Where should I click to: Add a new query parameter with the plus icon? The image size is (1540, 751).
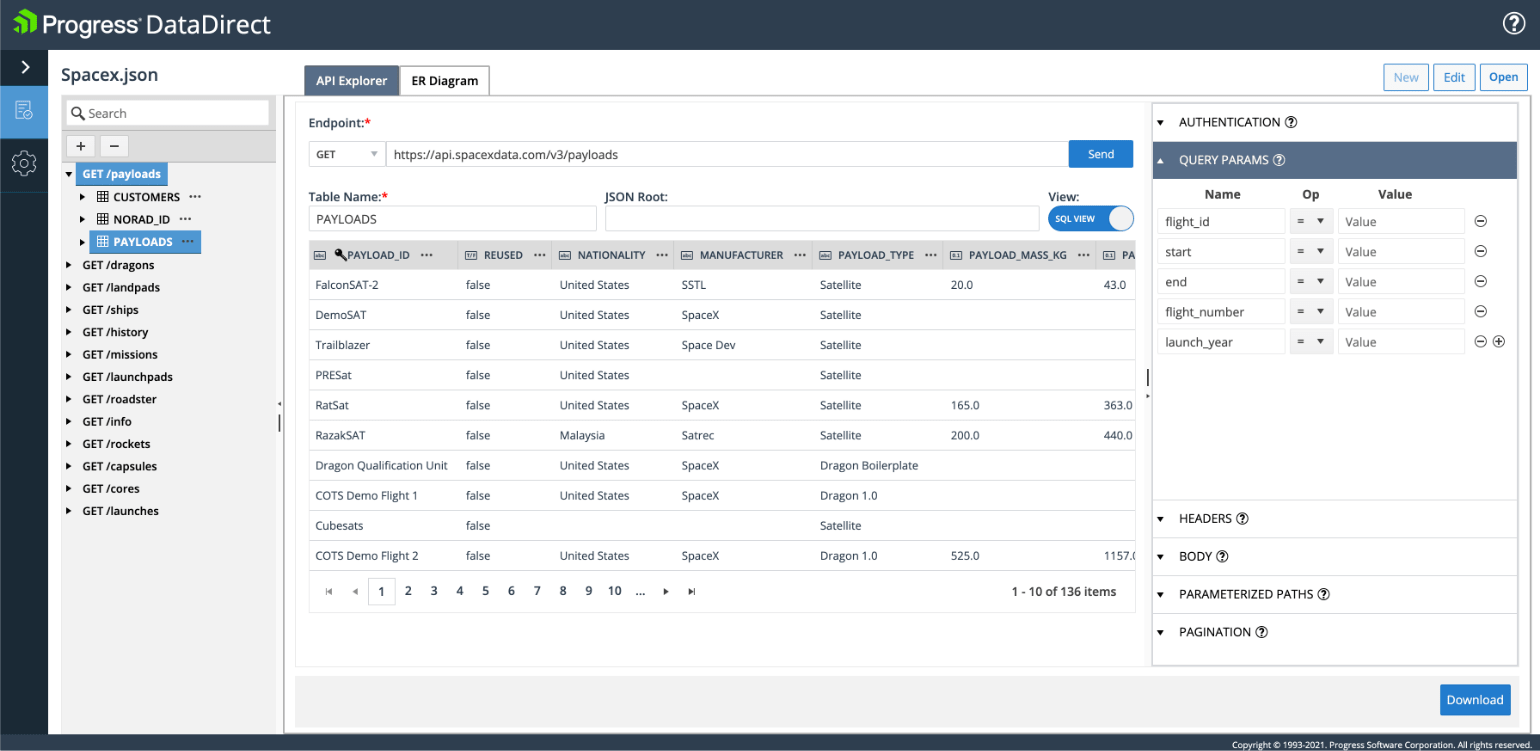click(1499, 341)
